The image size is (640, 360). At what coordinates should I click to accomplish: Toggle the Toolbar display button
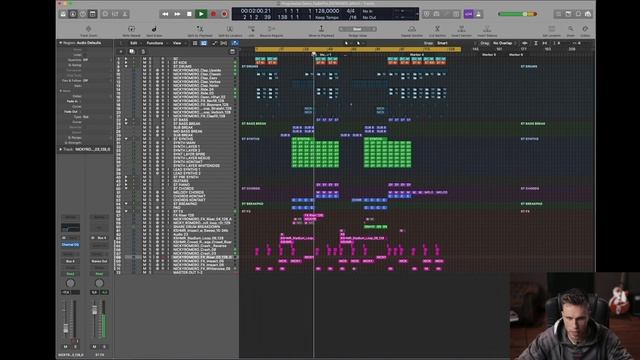[93, 14]
